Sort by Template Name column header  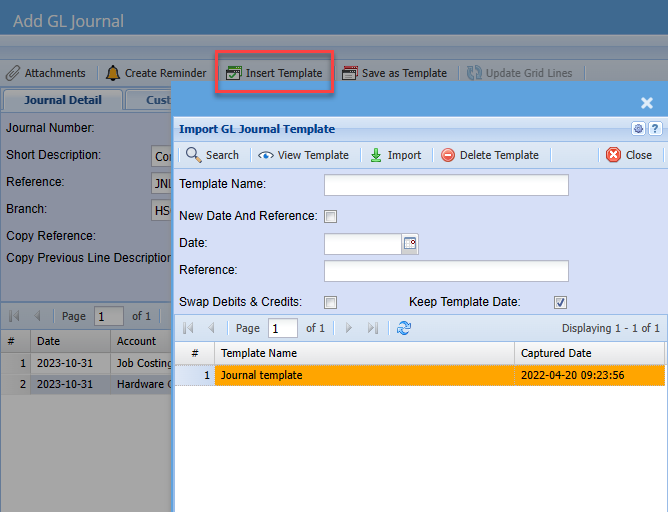[364, 353]
